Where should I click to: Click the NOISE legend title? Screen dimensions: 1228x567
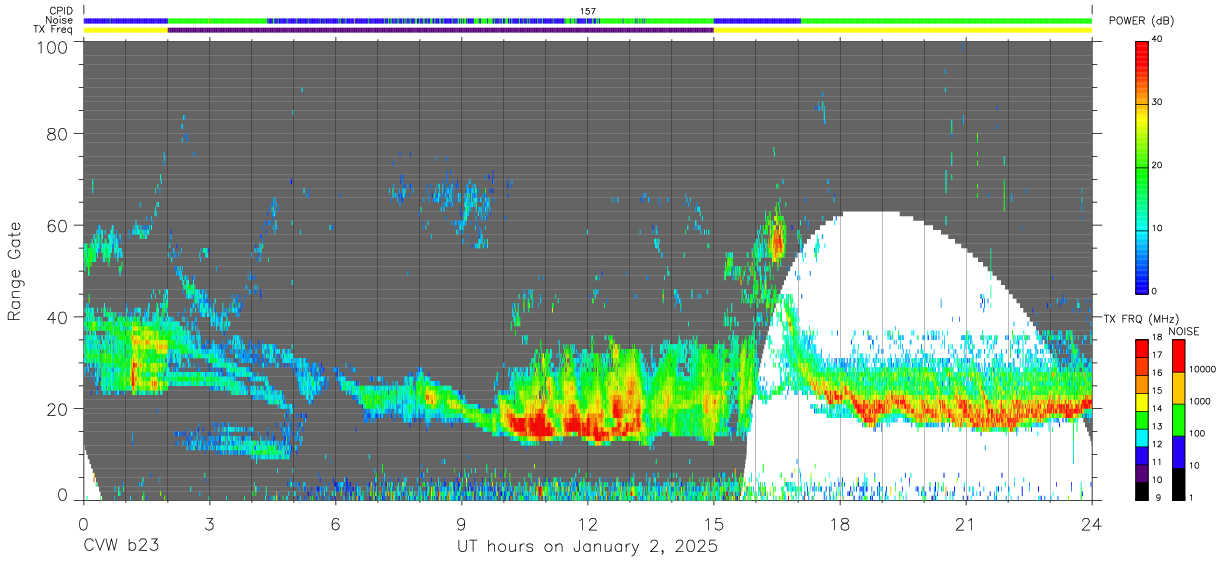pyautogui.click(x=1184, y=331)
